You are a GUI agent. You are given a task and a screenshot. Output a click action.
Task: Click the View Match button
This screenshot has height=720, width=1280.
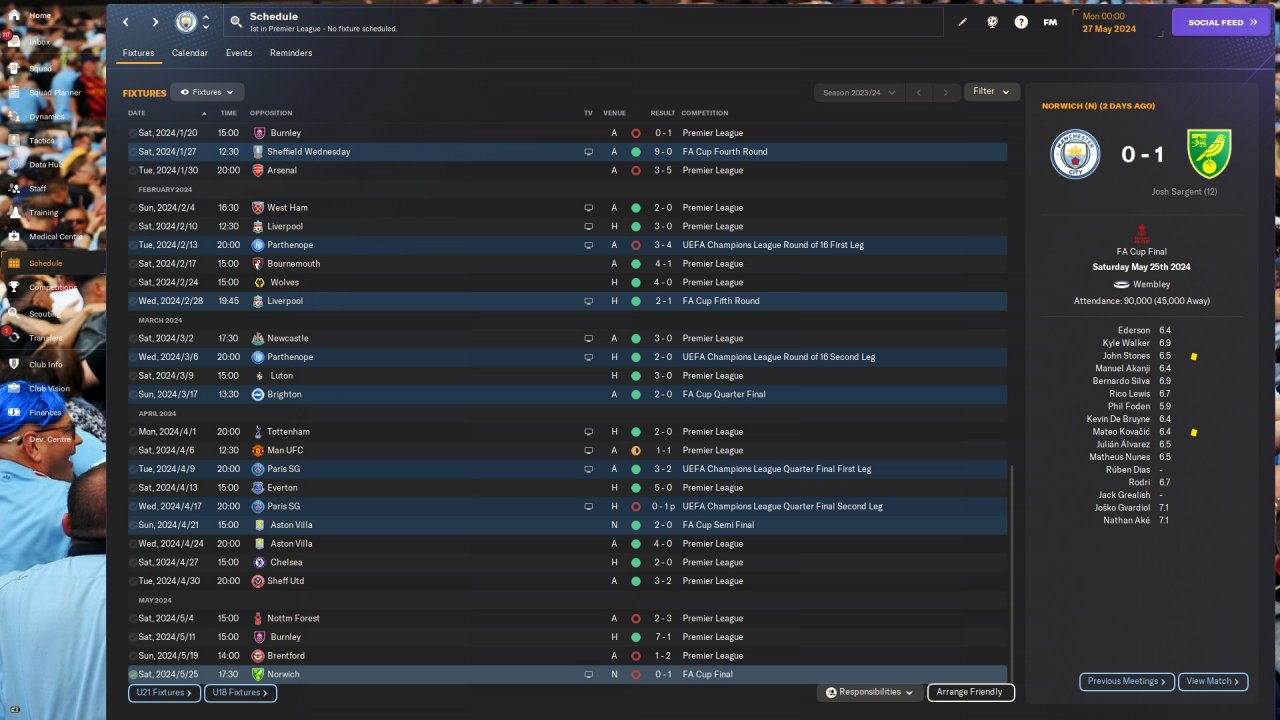[1213, 681]
